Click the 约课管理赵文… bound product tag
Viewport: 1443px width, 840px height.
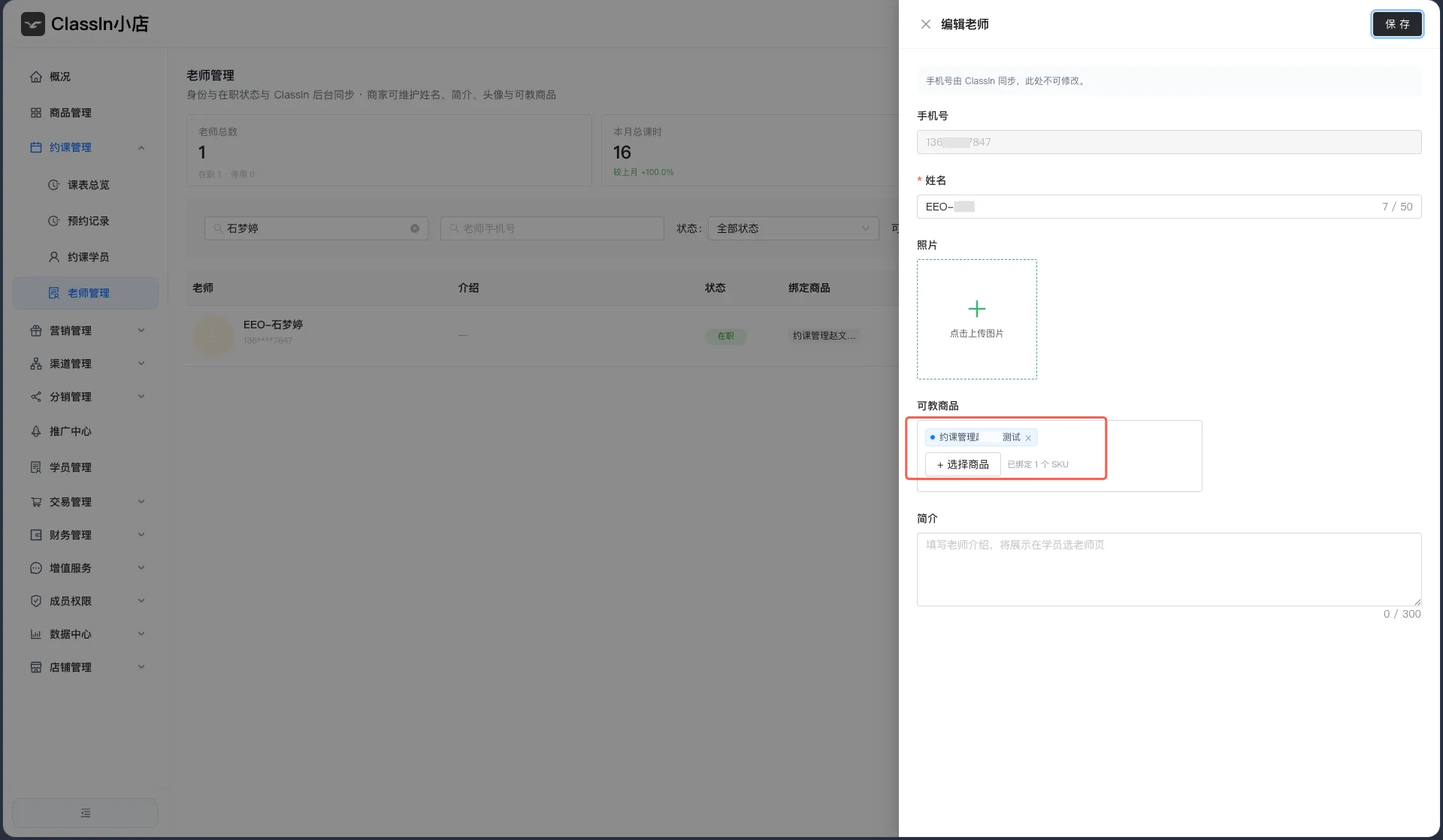pos(824,336)
